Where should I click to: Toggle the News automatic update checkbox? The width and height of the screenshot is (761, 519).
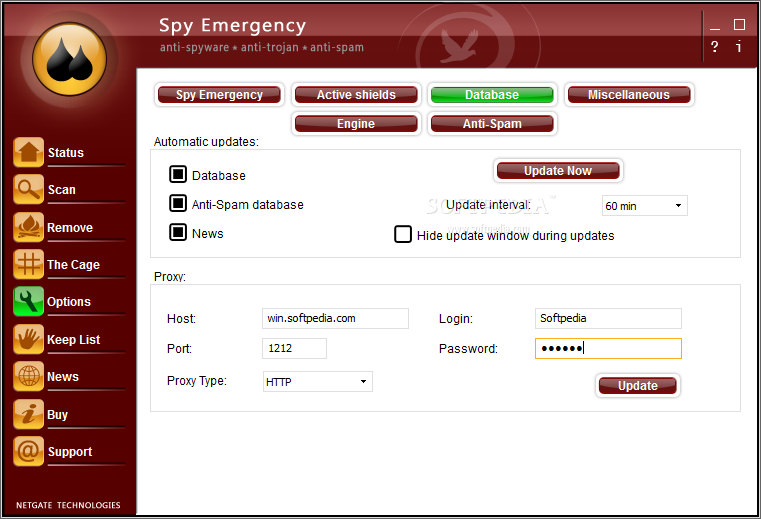click(178, 232)
